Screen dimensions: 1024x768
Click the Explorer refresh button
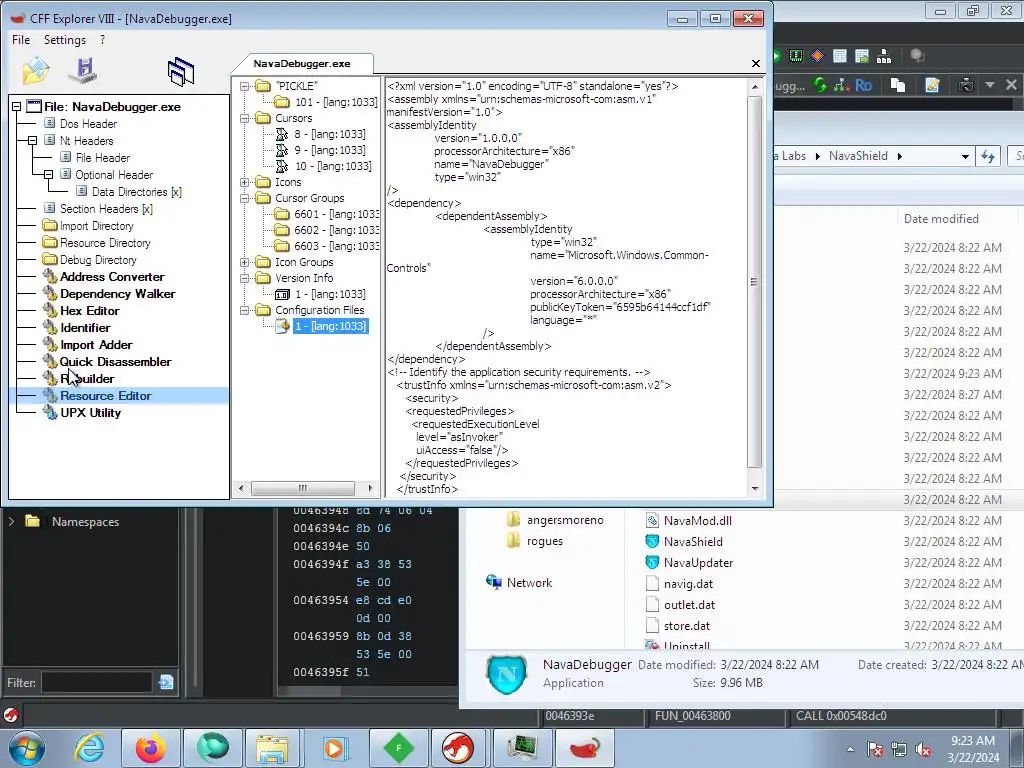pyautogui.click(x=988, y=156)
